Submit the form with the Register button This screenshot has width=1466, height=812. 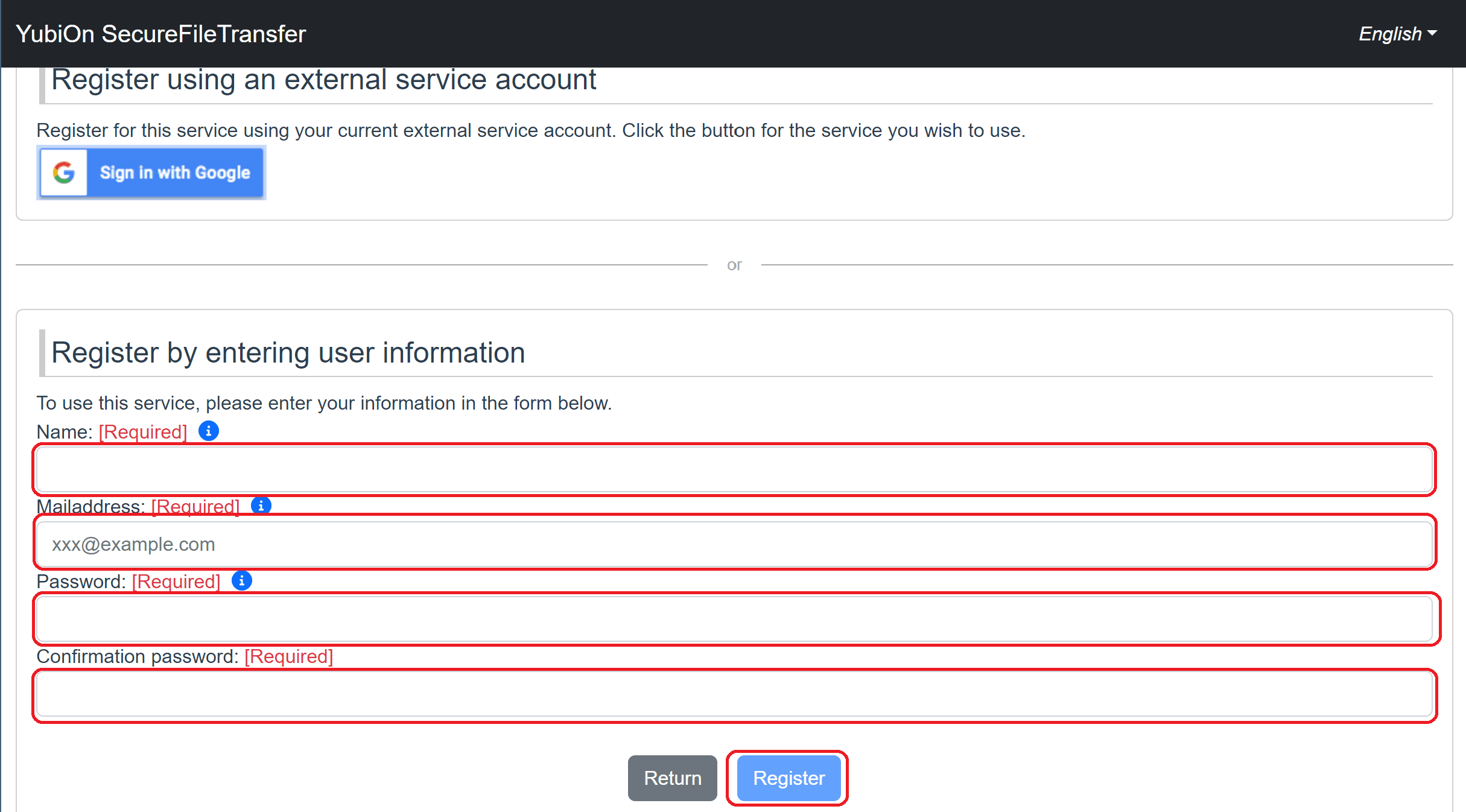click(789, 778)
